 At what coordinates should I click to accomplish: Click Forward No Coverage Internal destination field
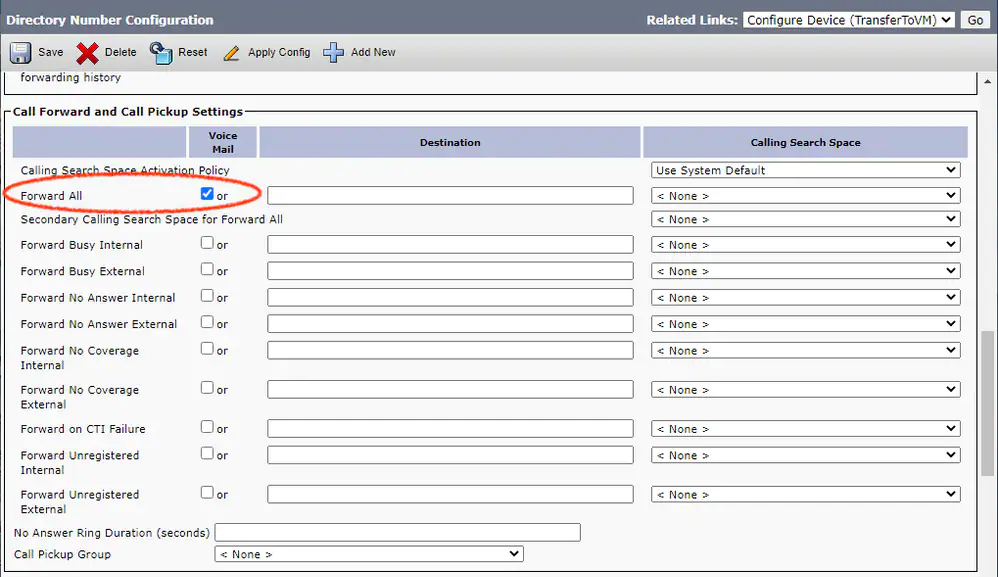point(450,351)
